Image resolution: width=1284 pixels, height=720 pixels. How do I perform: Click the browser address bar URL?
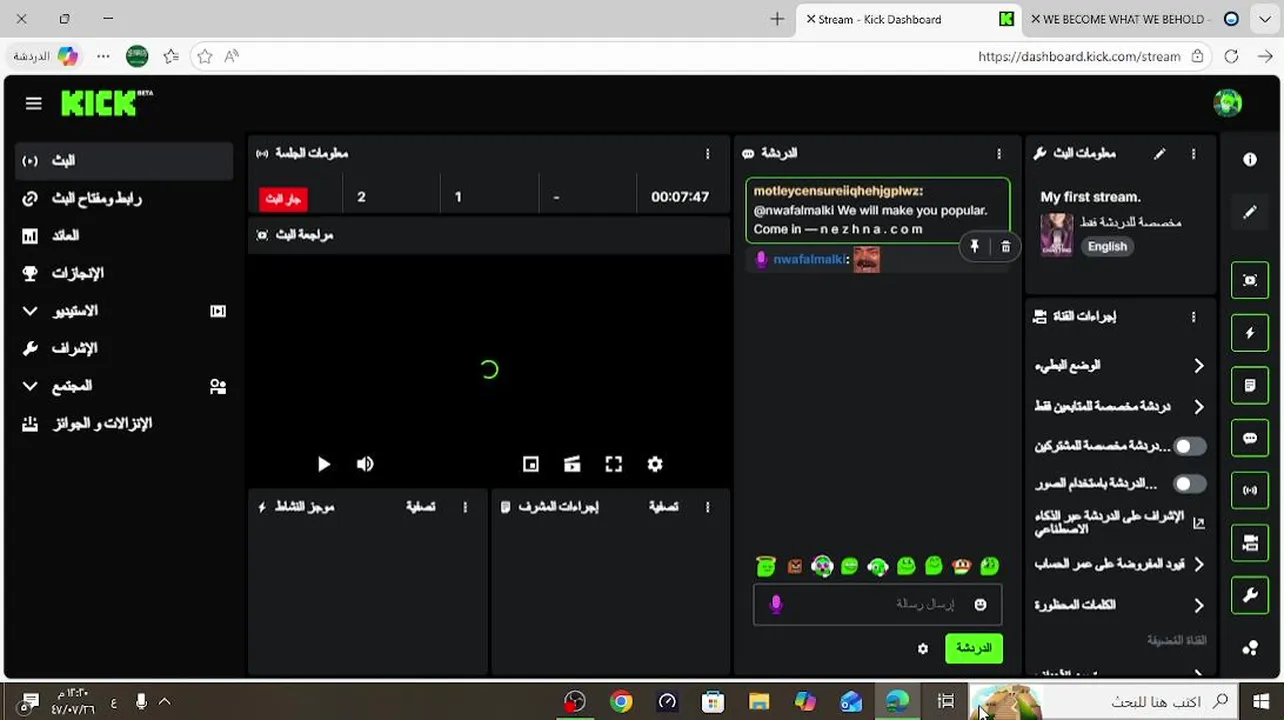point(1079,57)
